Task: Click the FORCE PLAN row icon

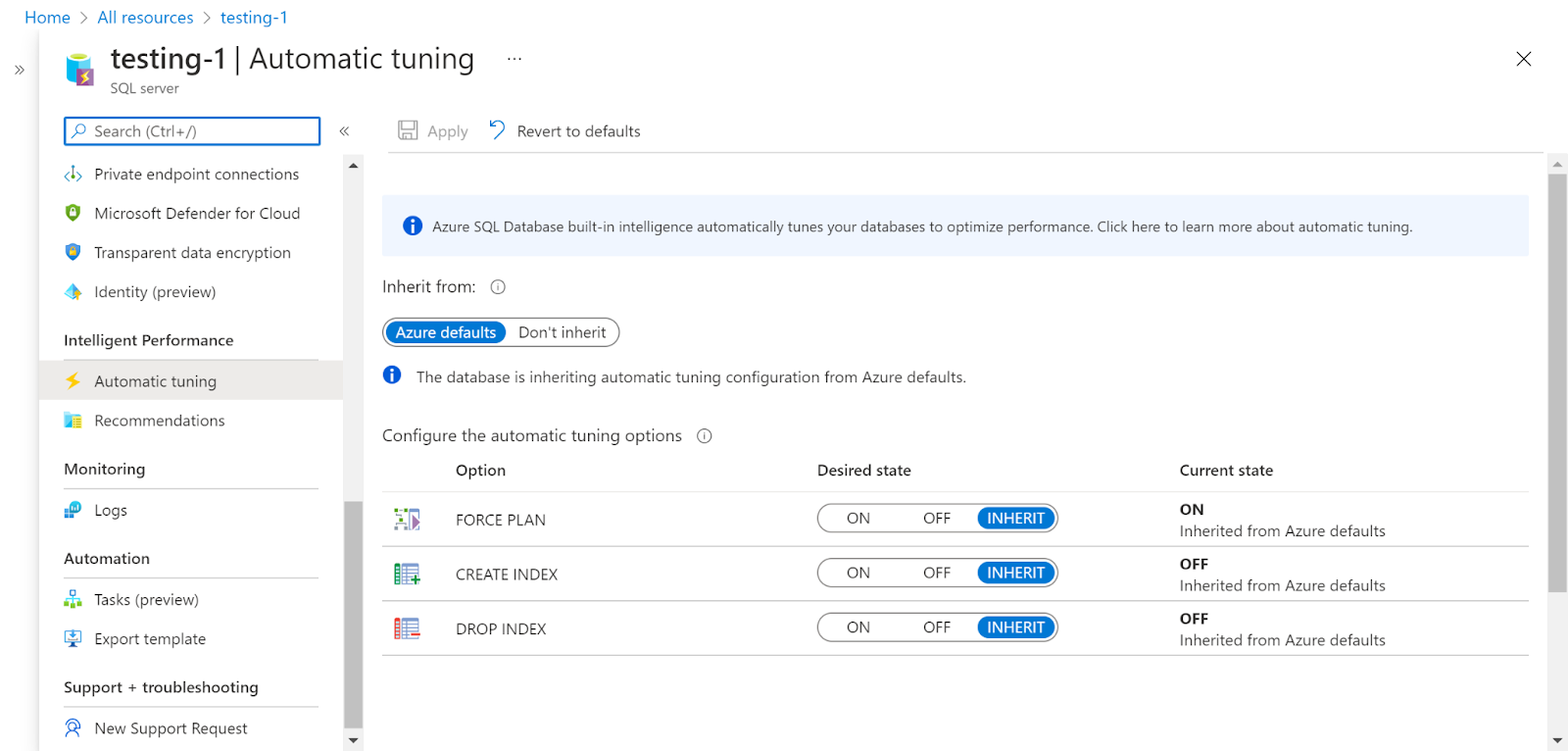Action: pos(407,520)
